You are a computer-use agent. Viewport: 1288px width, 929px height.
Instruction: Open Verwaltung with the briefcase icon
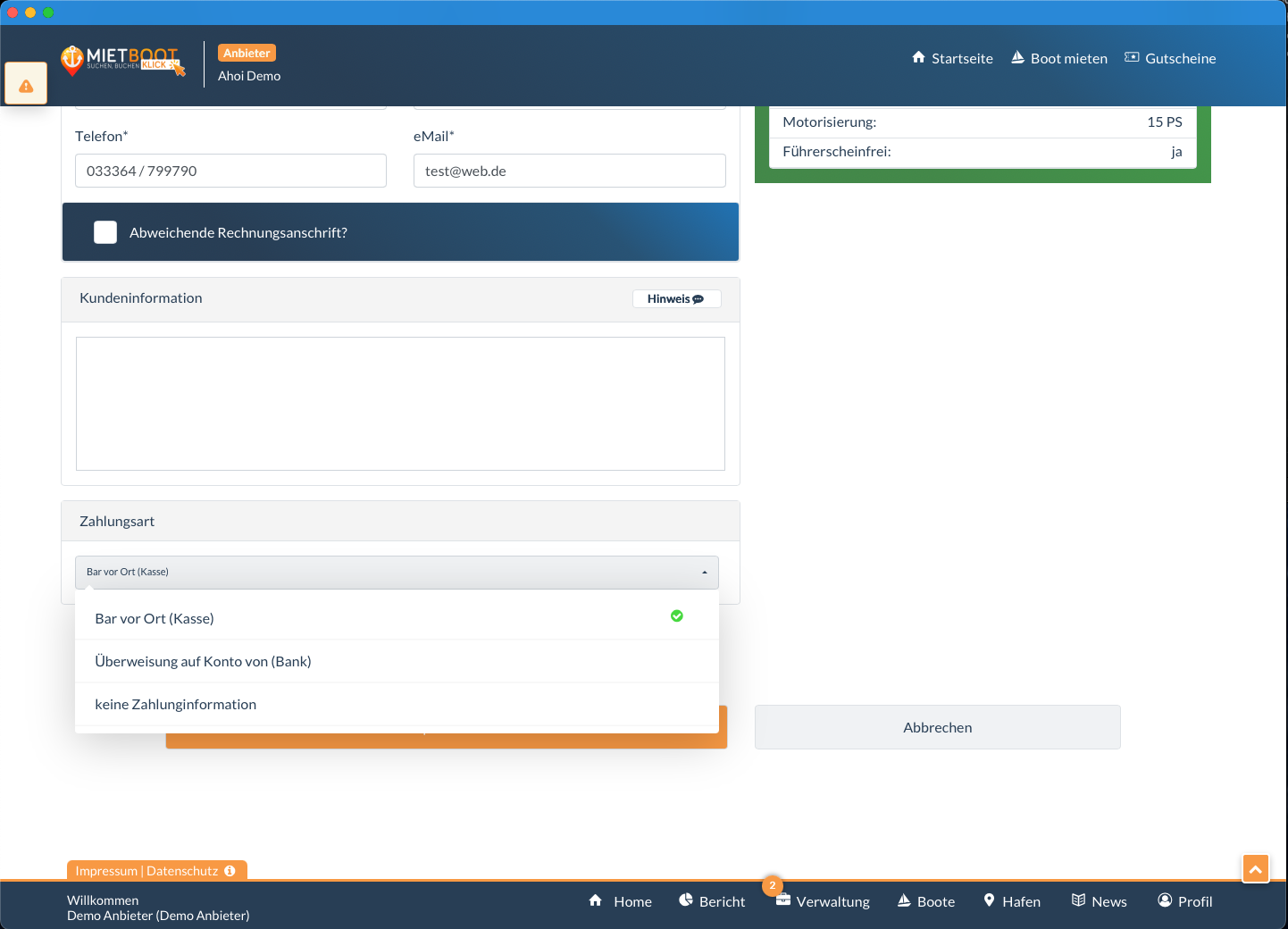pyautogui.click(x=823, y=901)
